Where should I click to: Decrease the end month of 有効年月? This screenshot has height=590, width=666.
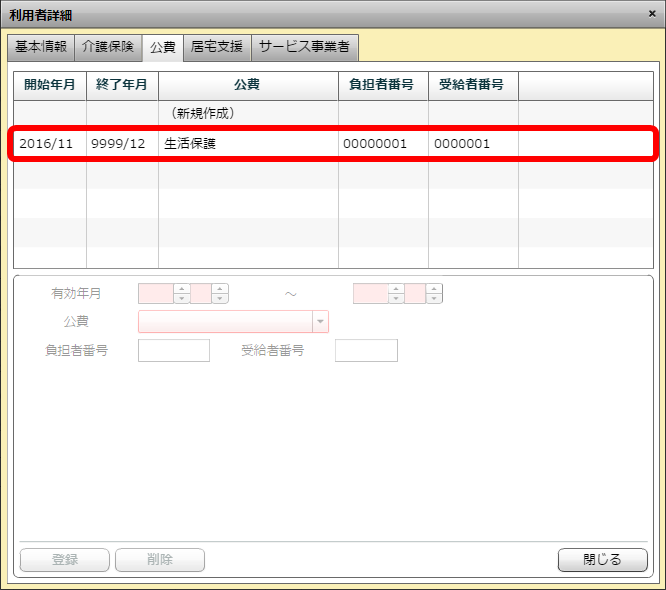point(434,299)
